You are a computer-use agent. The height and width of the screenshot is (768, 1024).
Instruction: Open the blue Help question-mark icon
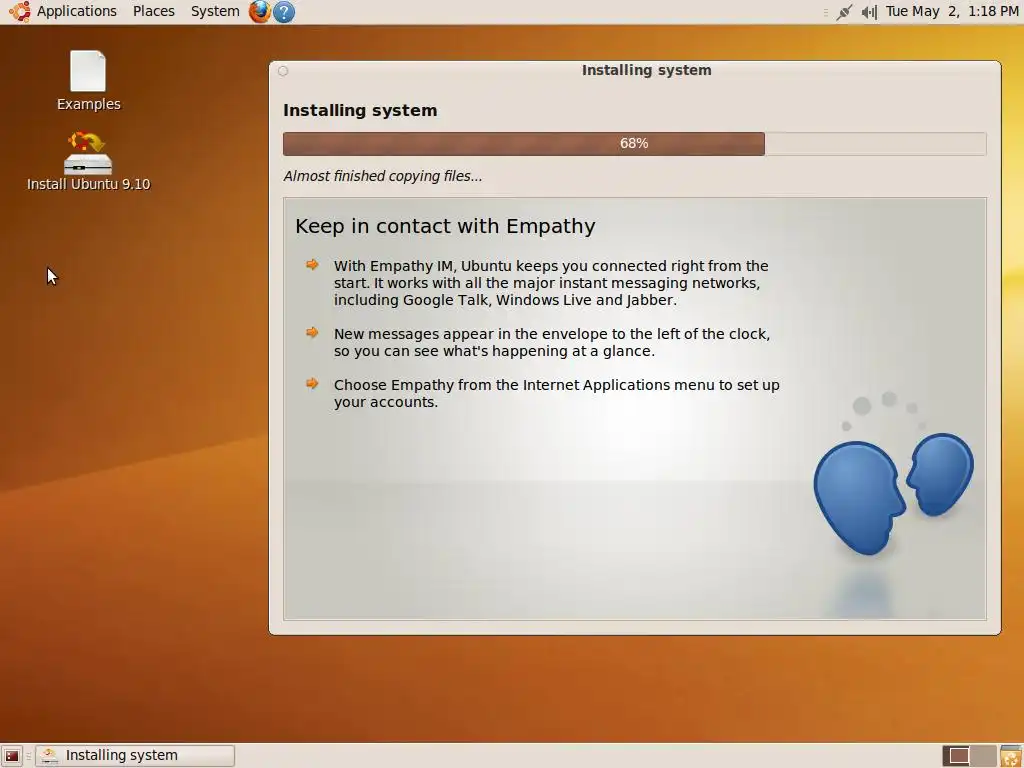[x=283, y=12]
